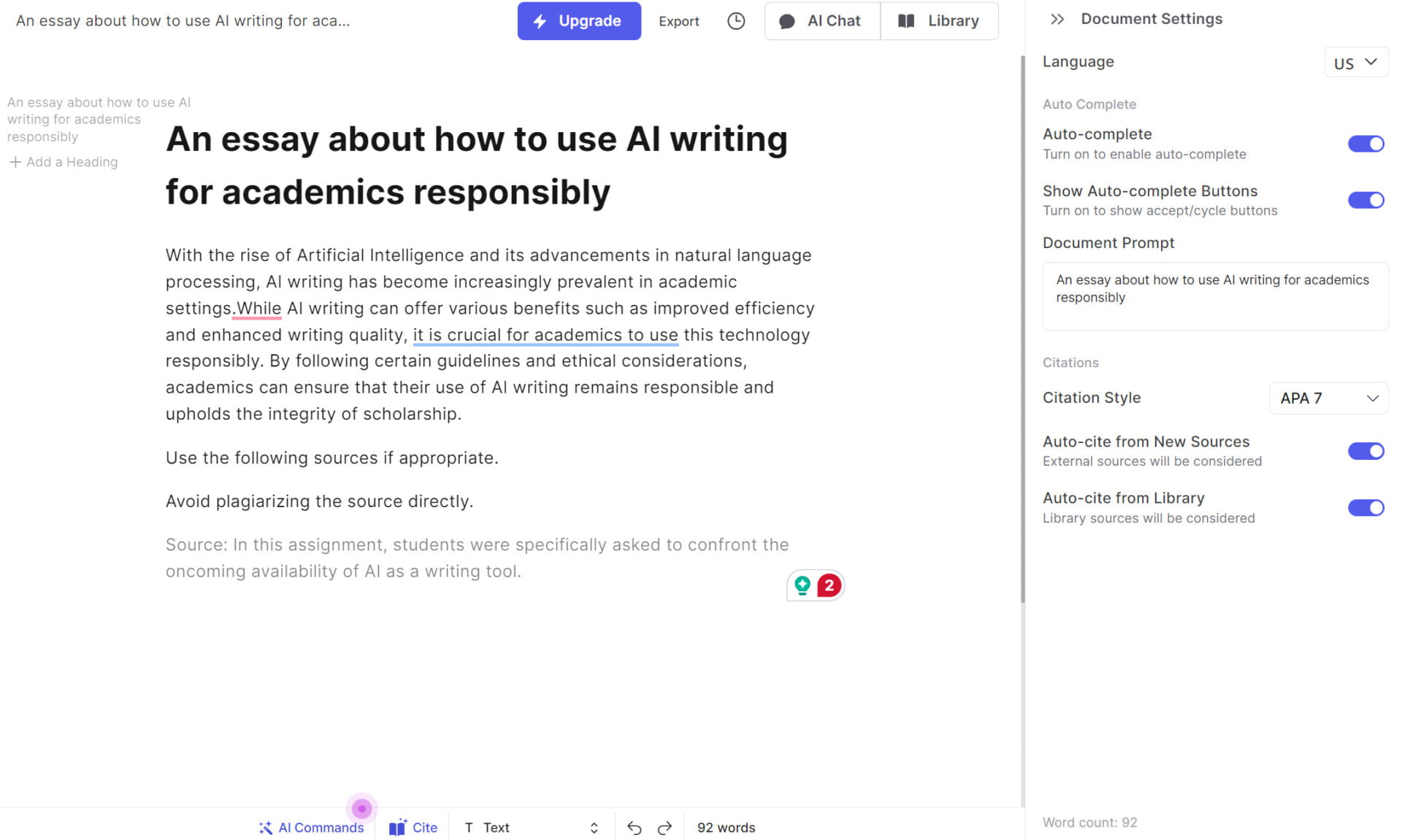The height and width of the screenshot is (840, 1402).
Task: Open the Text style selector in the toolbar
Action: pos(531,828)
